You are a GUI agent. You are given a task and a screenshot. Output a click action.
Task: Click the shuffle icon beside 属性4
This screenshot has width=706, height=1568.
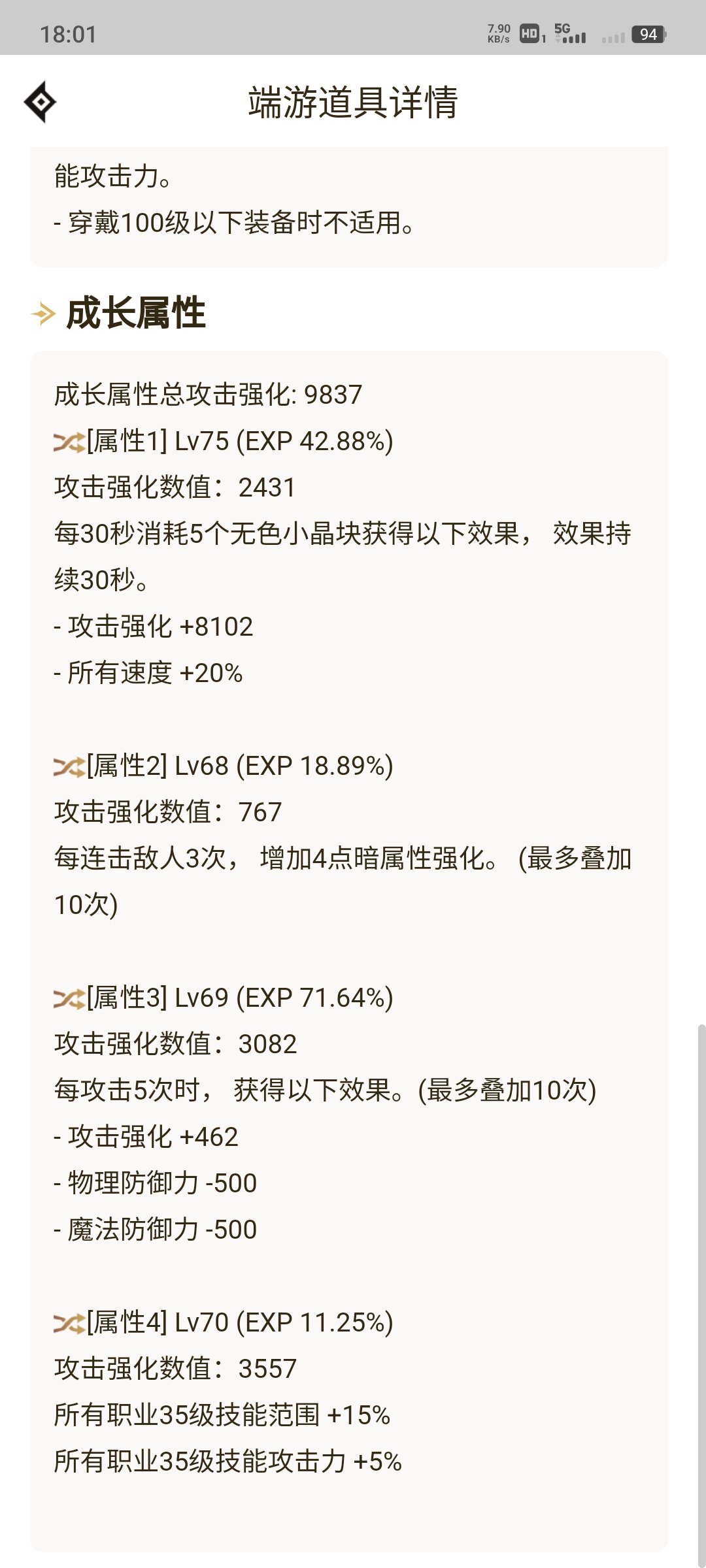[x=69, y=1324]
